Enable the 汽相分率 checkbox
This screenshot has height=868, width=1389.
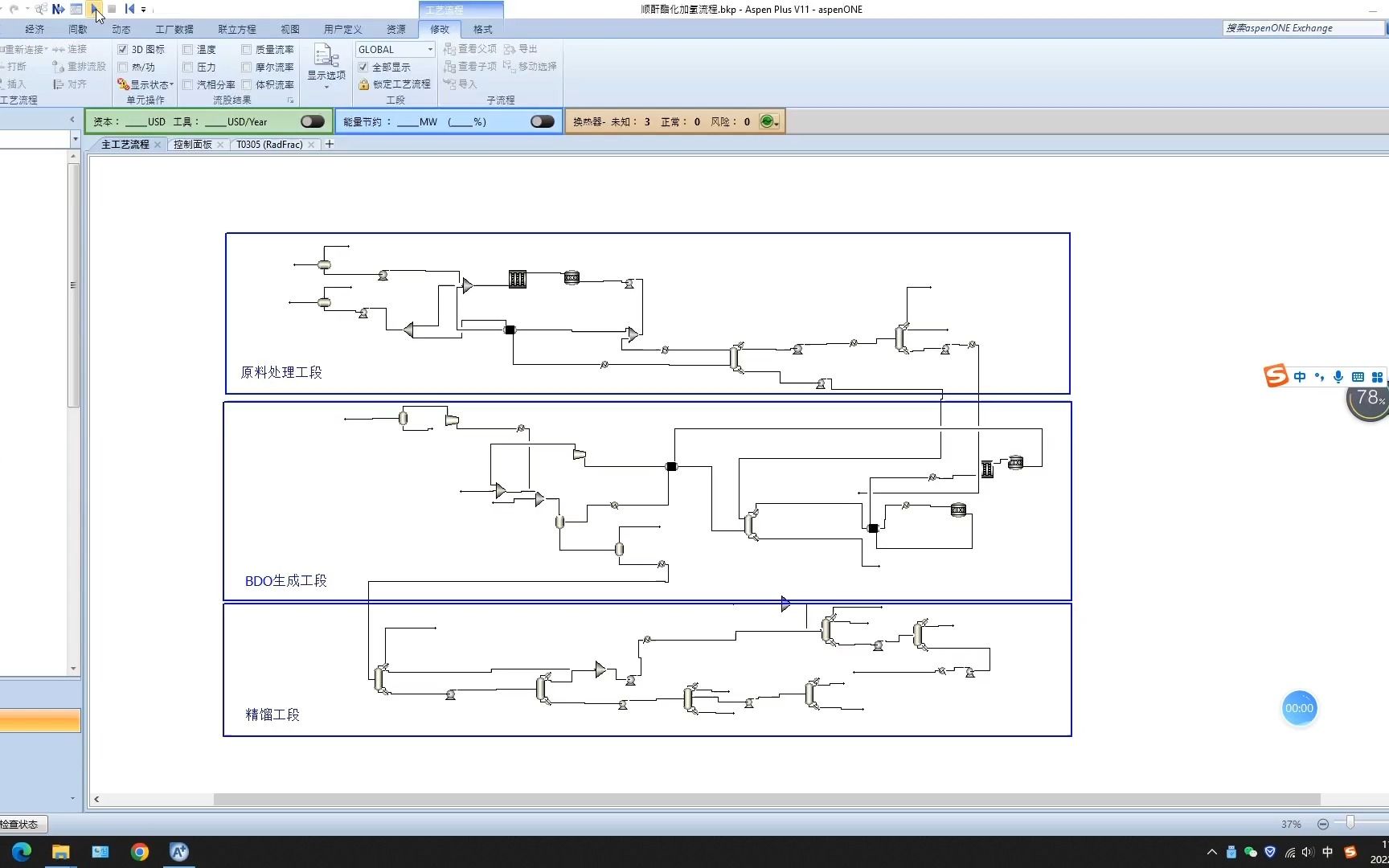tap(188, 84)
